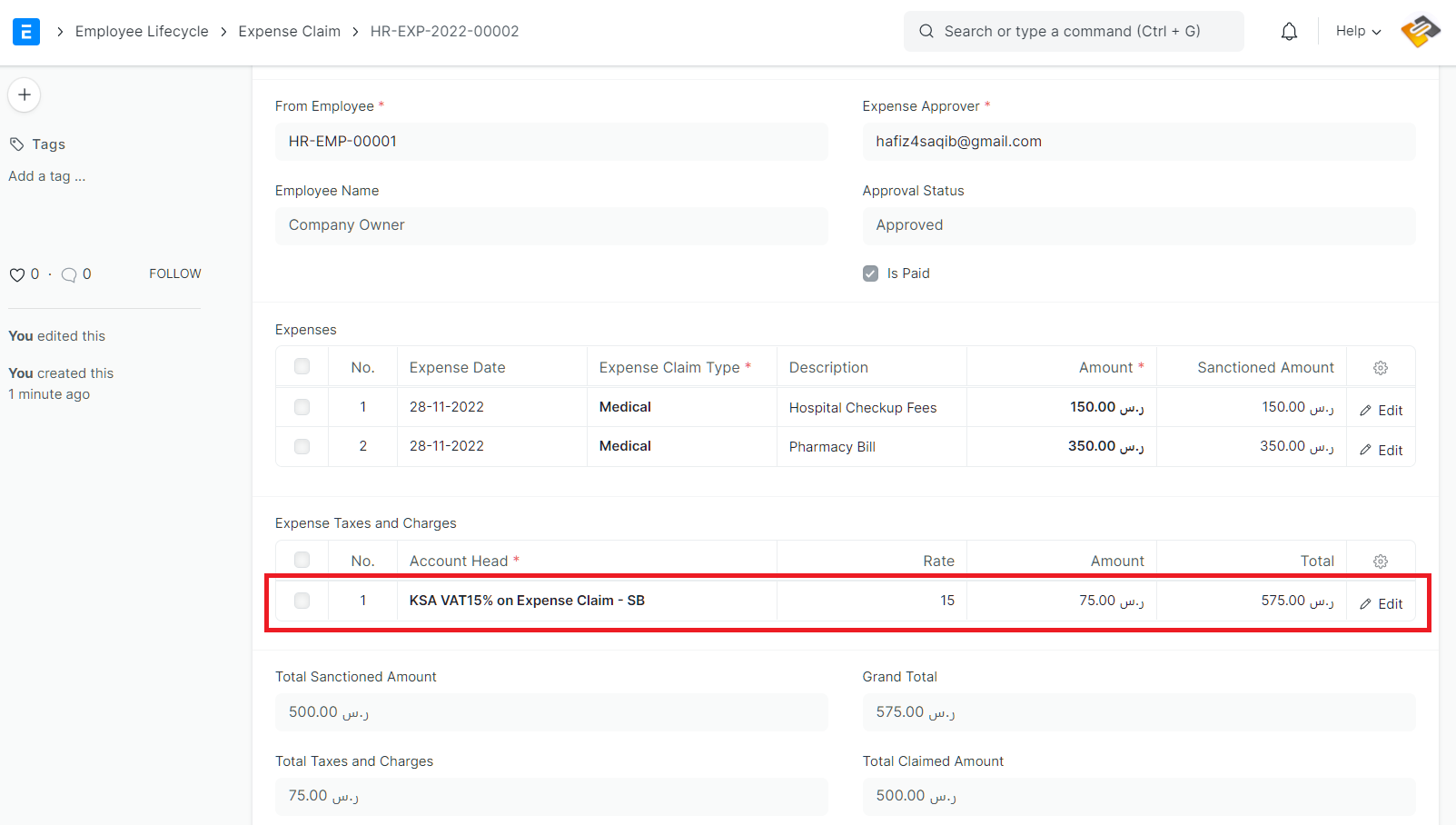Viewport: 1456px width, 825px height.
Task: Open the Help dropdown menu
Action: tap(1358, 31)
